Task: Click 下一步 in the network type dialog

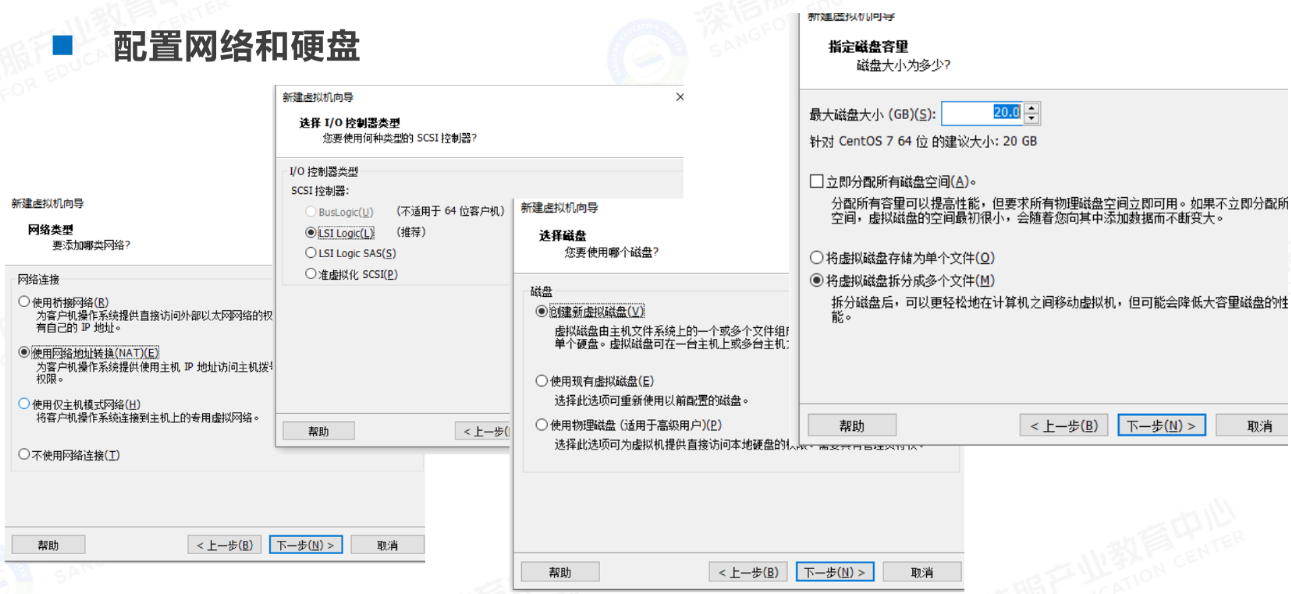Action: pyautogui.click(x=306, y=545)
